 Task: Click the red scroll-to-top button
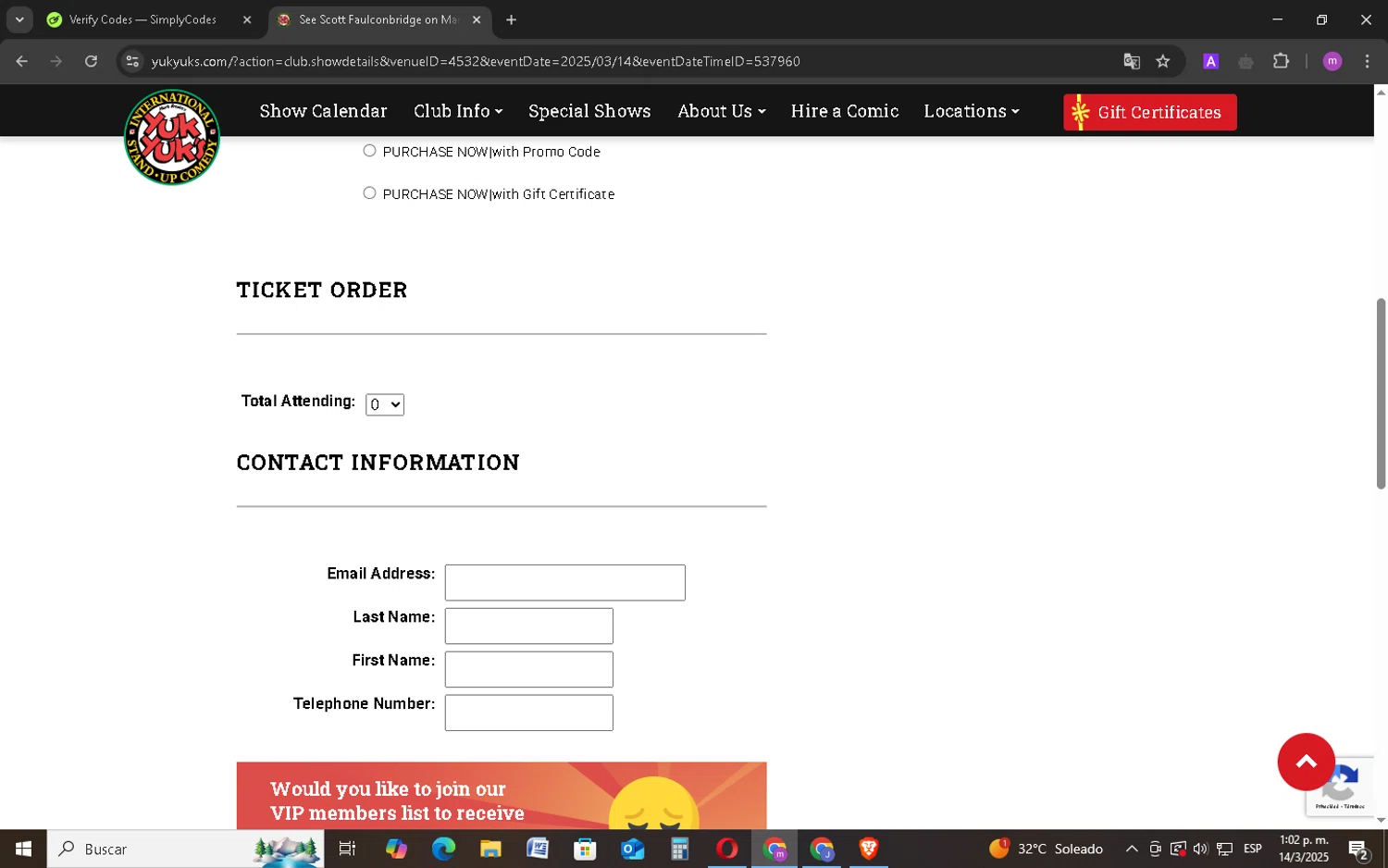pyautogui.click(x=1306, y=762)
